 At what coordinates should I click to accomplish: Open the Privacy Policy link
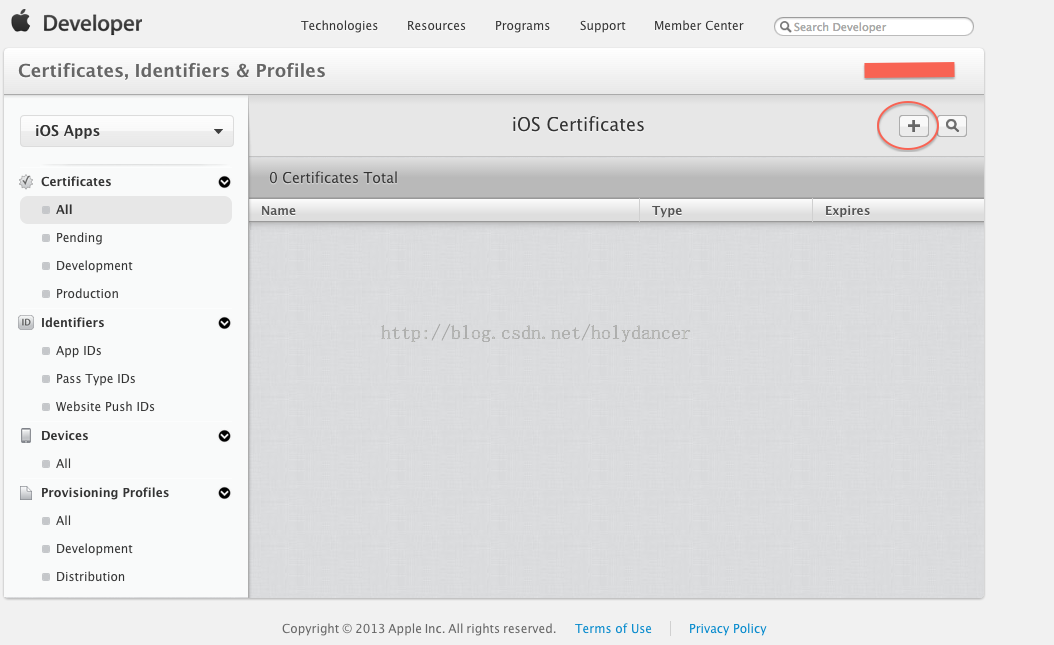[x=727, y=628]
